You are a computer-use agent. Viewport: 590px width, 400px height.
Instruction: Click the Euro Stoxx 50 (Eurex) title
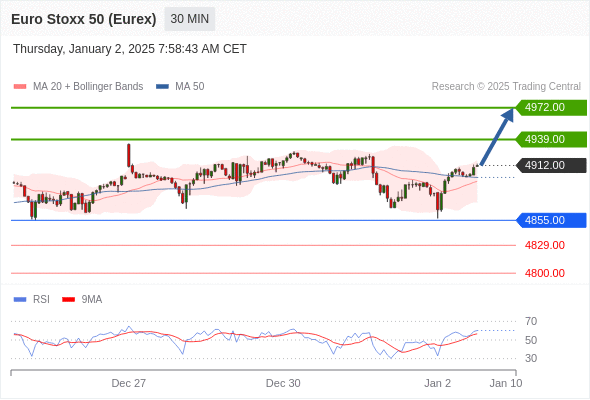coord(84,19)
